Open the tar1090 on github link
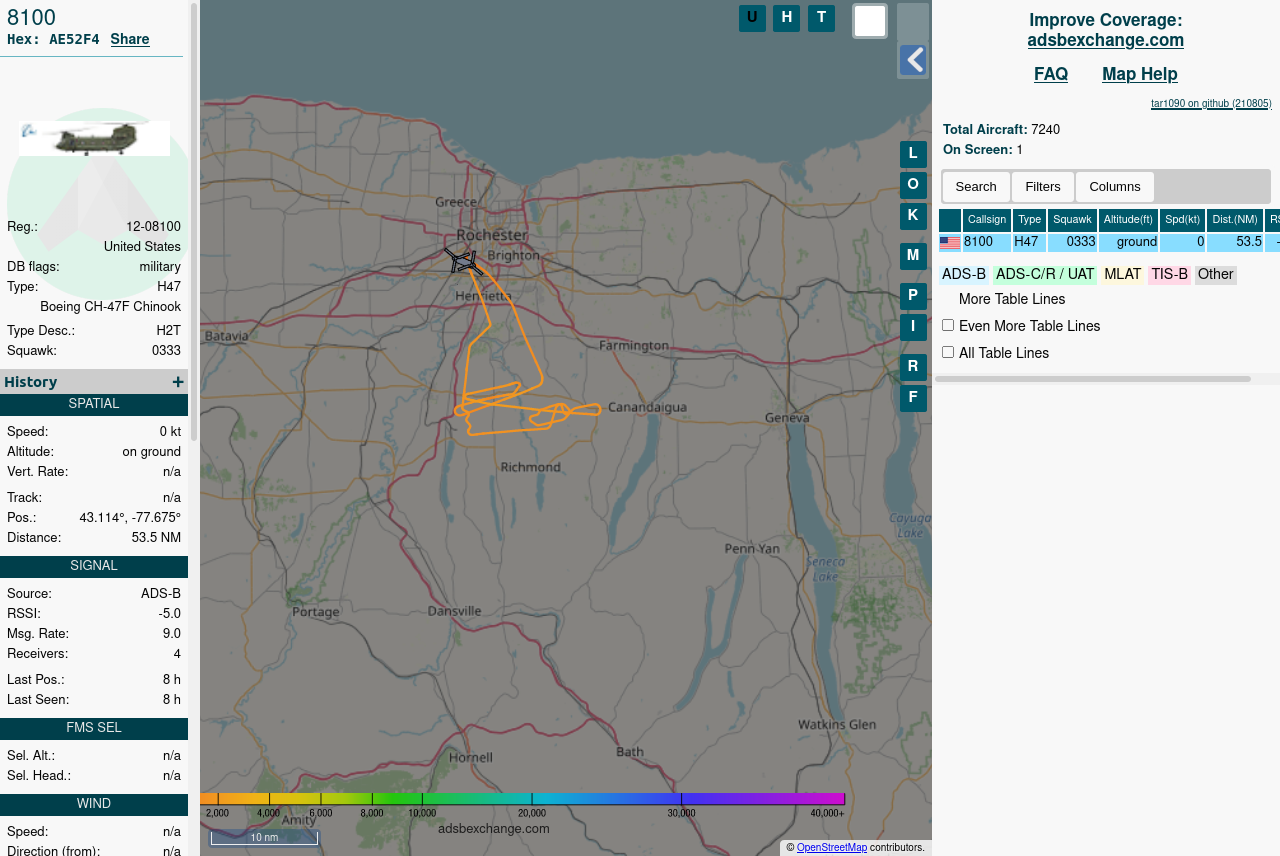This screenshot has width=1280, height=856. (x=1211, y=104)
